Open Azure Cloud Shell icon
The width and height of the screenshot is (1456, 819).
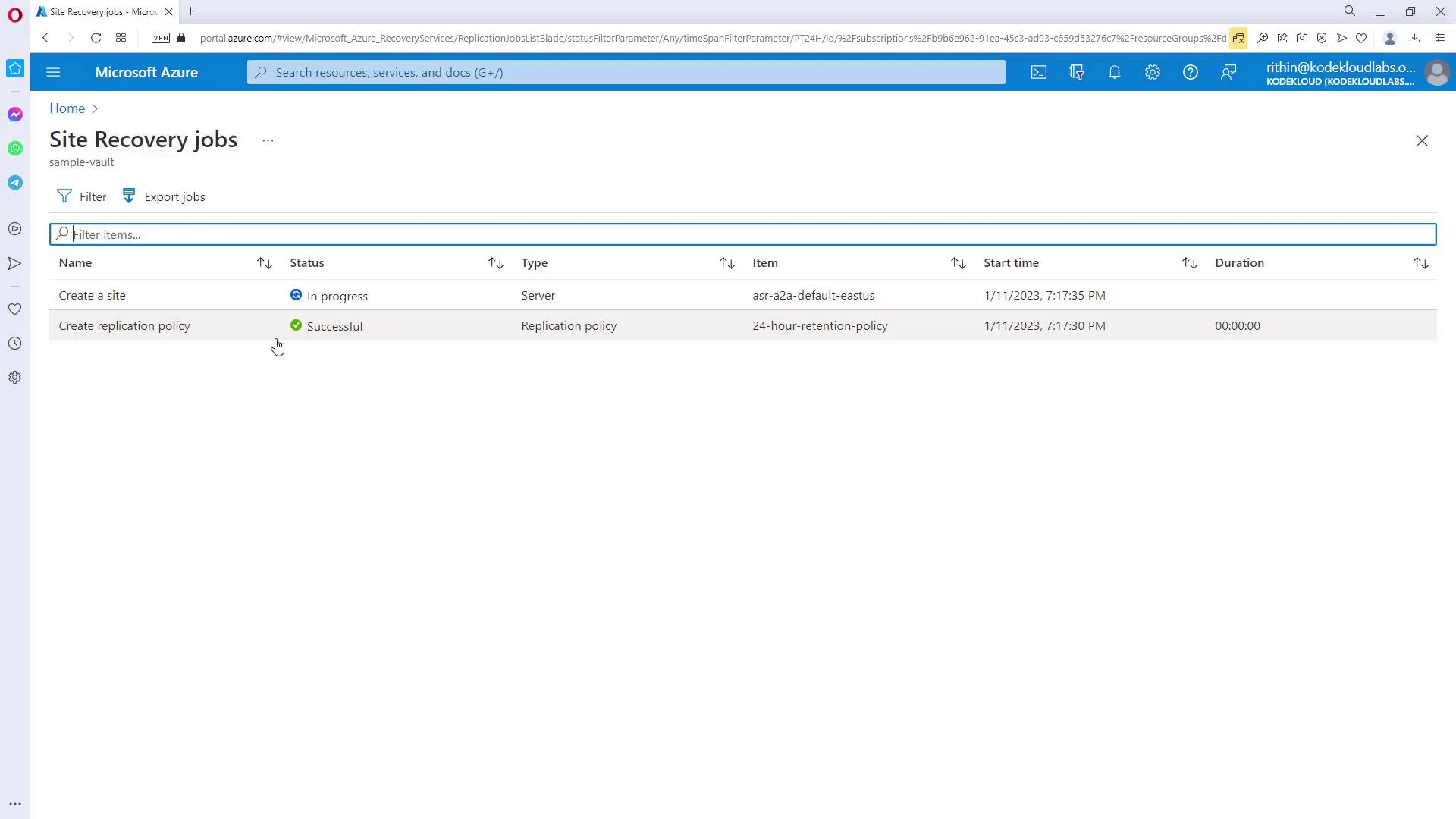(1038, 72)
